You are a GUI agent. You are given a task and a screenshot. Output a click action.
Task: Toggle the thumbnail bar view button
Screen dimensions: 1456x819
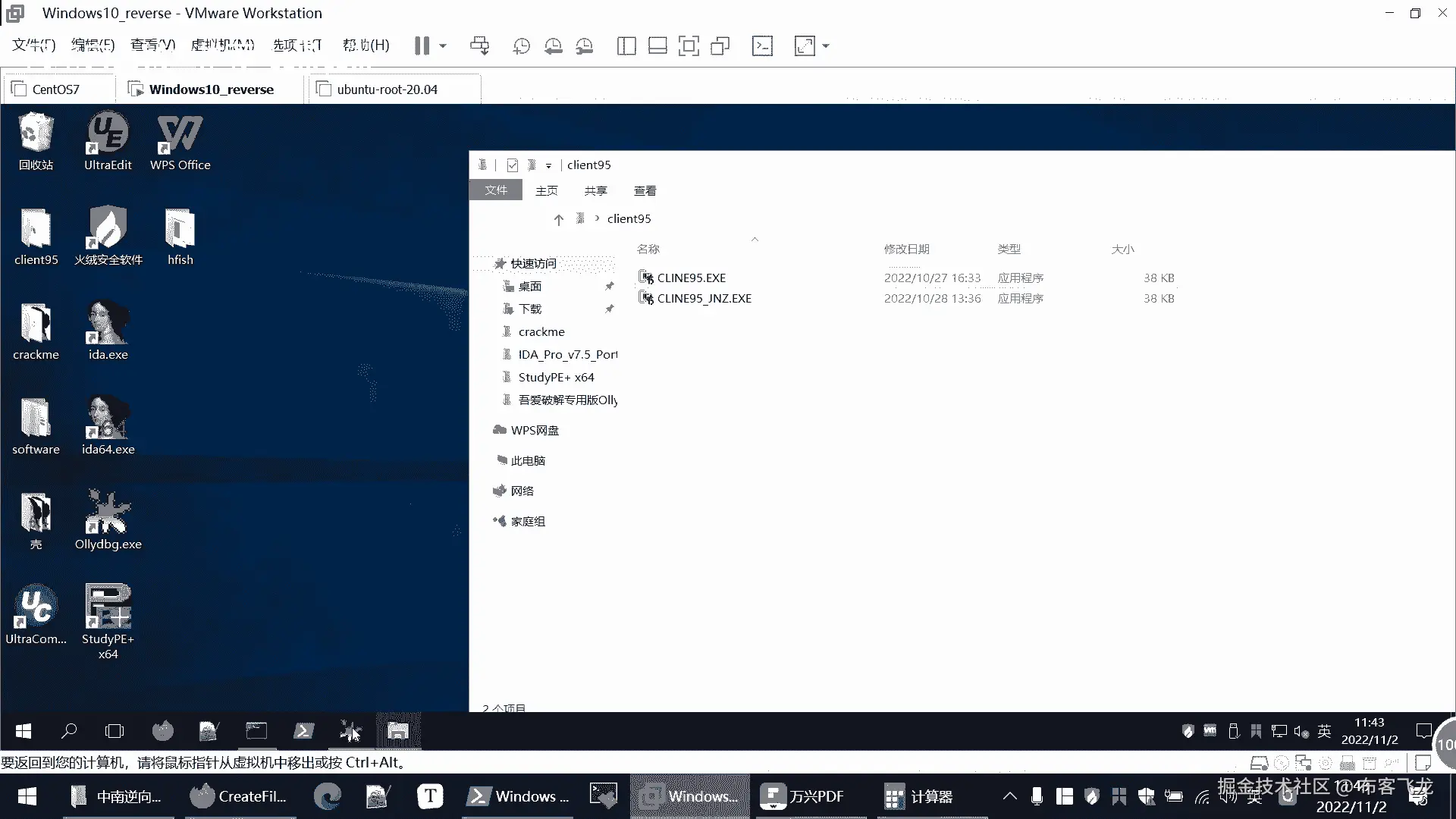(657, 46)
